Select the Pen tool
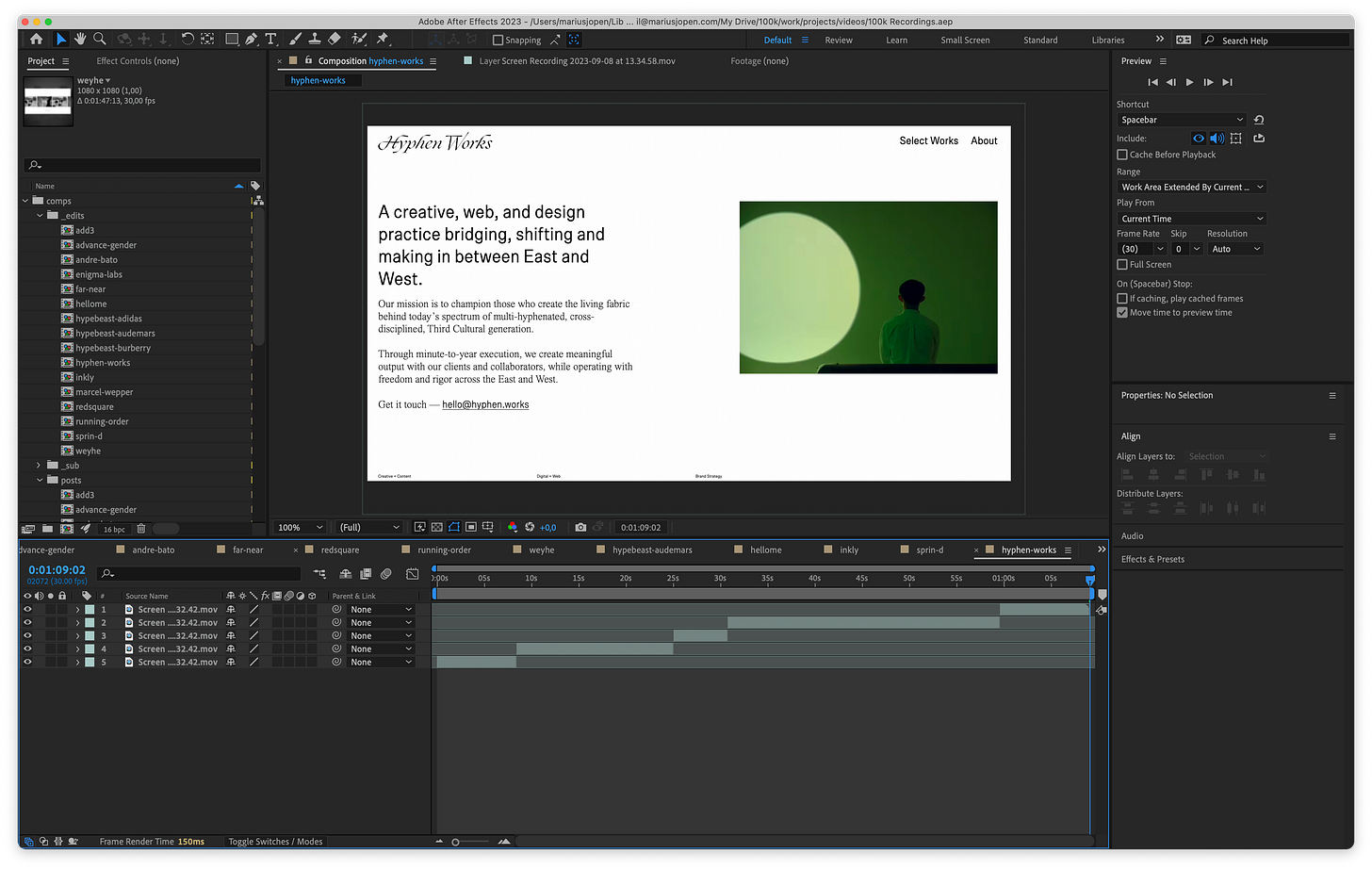 point(251,39)
